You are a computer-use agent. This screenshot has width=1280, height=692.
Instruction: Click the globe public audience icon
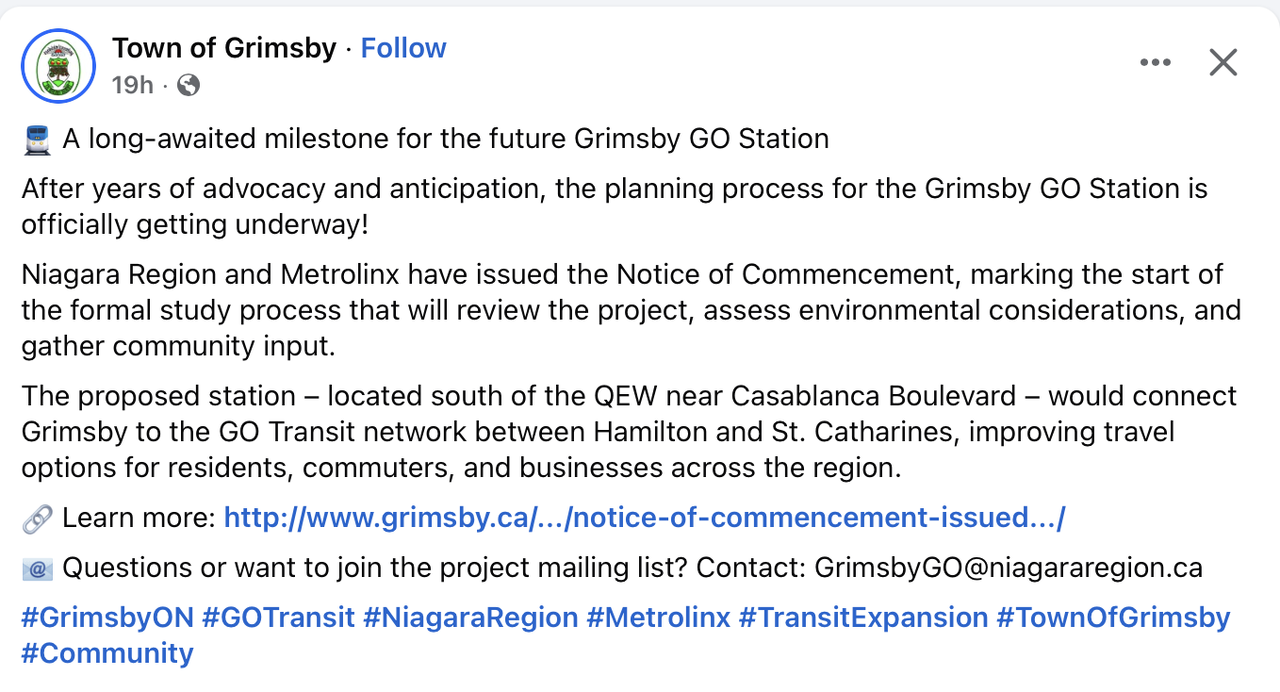click(x=188, y=85)
